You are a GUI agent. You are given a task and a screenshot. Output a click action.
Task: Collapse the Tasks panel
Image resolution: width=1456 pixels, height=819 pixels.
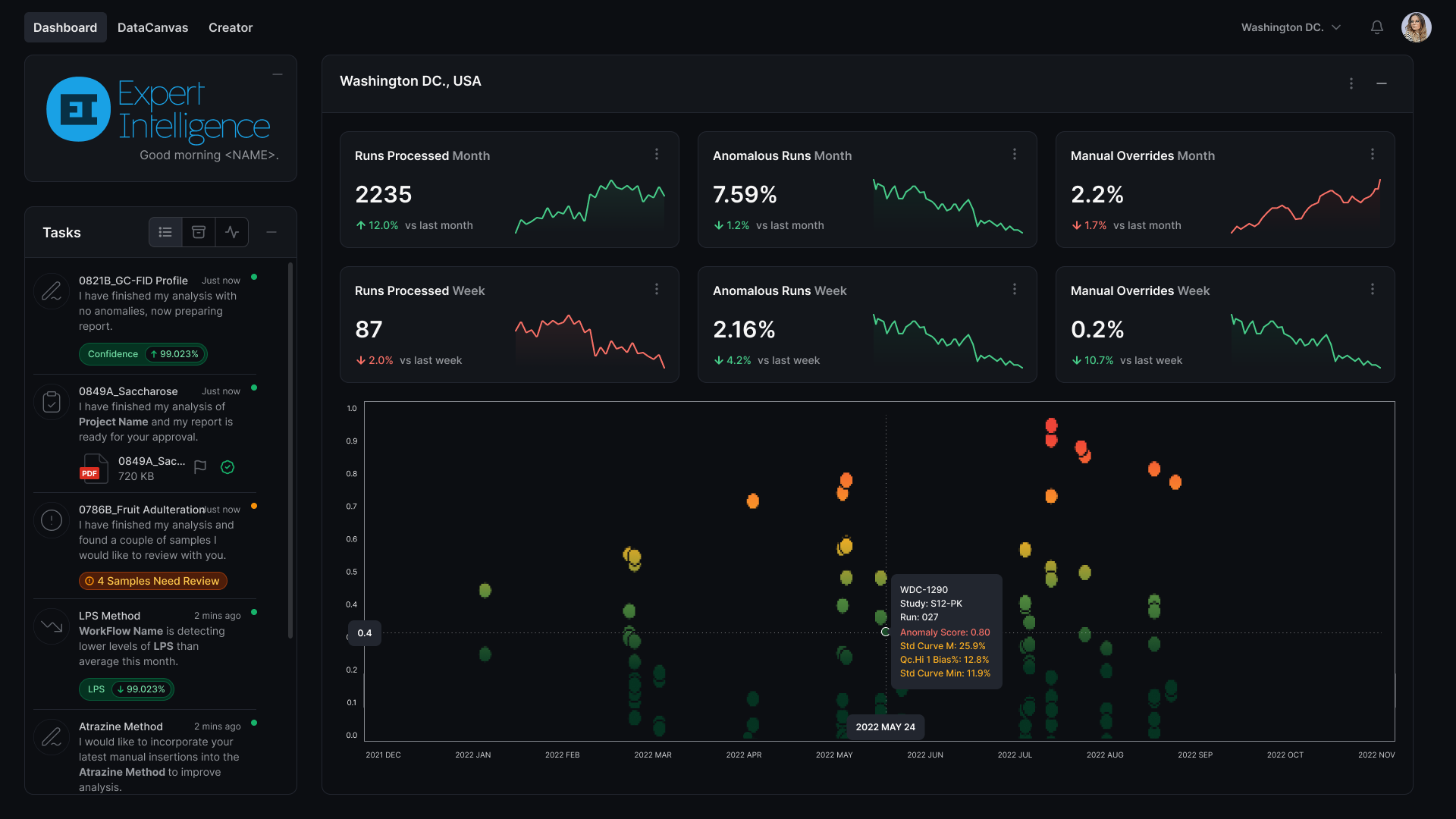(x=271, y=232)
